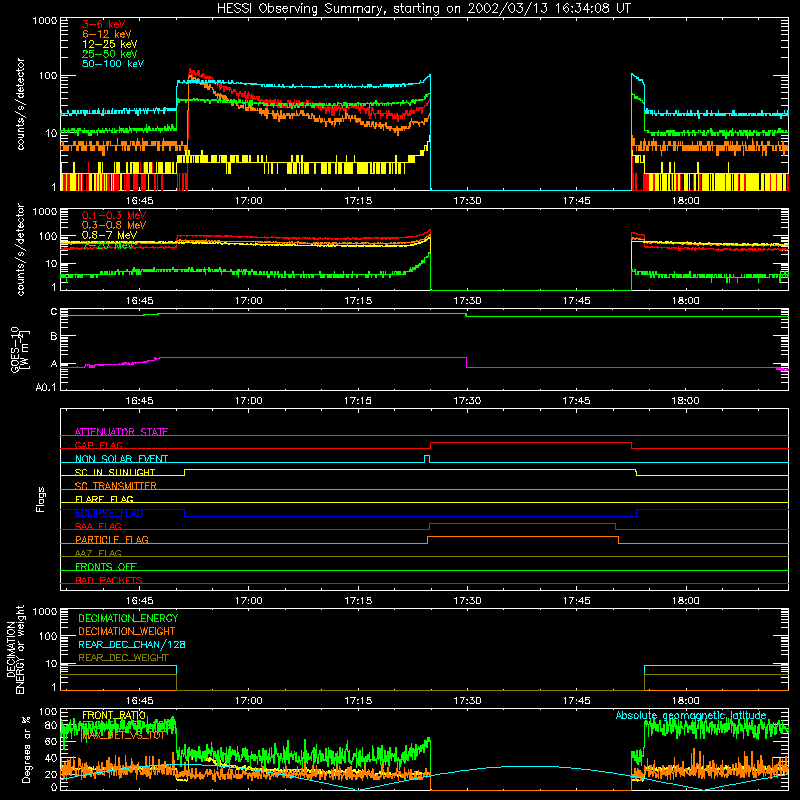
Task: Select the '25-50 keV' legend label
Action: pos(110,54)
